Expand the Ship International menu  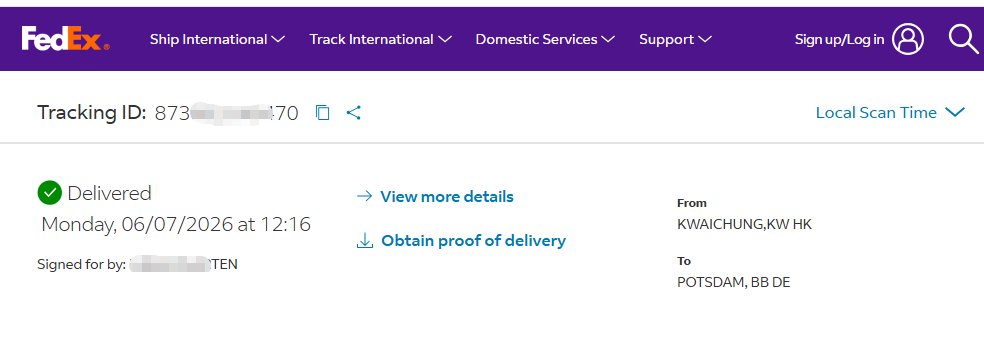(217, 39)
